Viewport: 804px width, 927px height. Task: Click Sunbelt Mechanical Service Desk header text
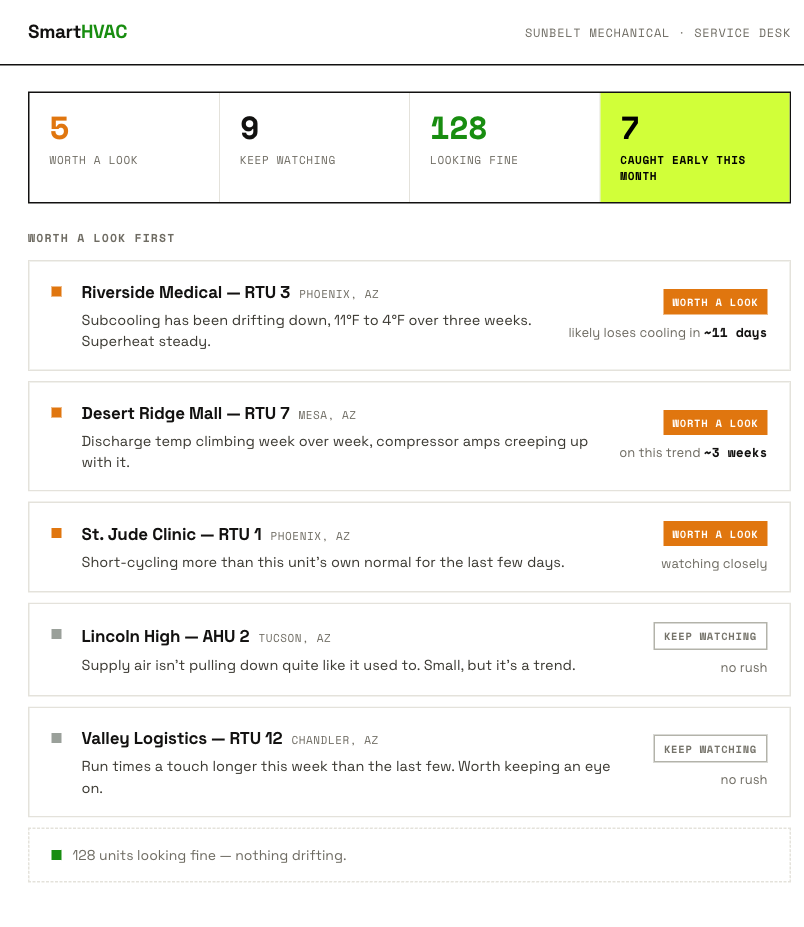click(x=657, y=33)
